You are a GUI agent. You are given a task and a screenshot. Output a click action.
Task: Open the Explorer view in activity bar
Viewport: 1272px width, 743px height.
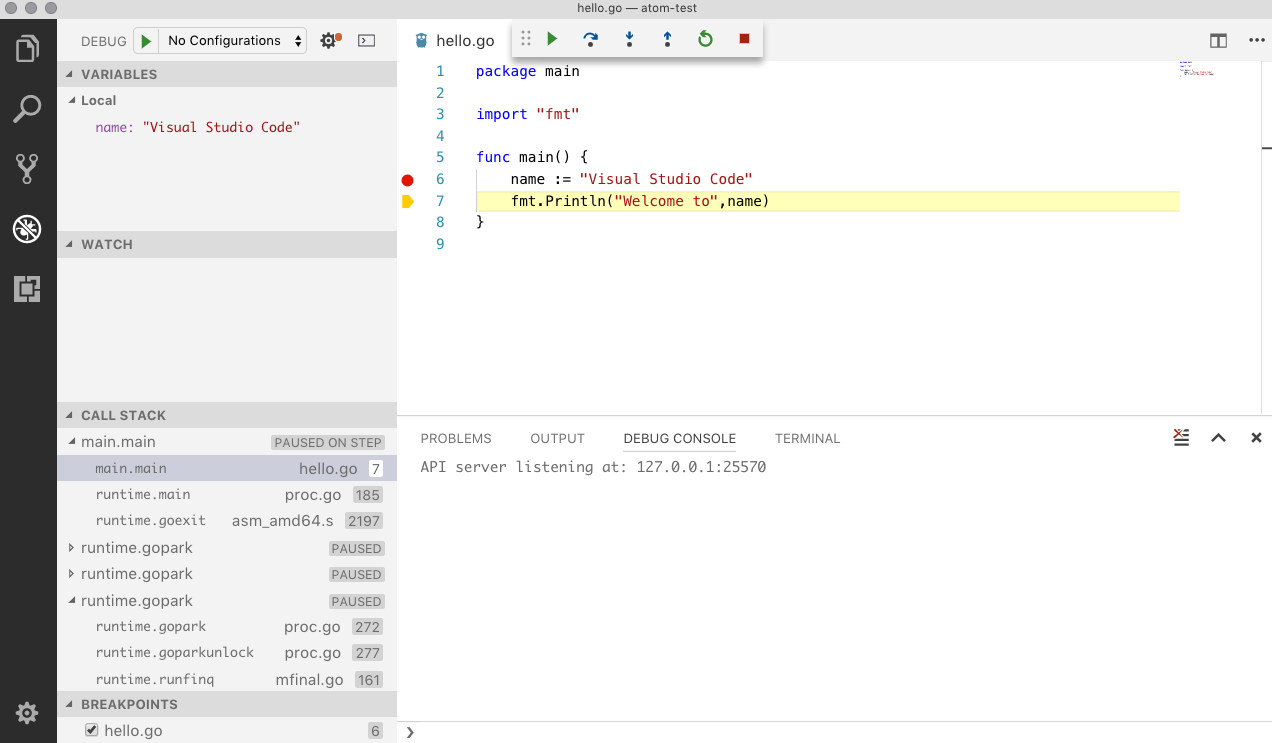click(28, 48)
